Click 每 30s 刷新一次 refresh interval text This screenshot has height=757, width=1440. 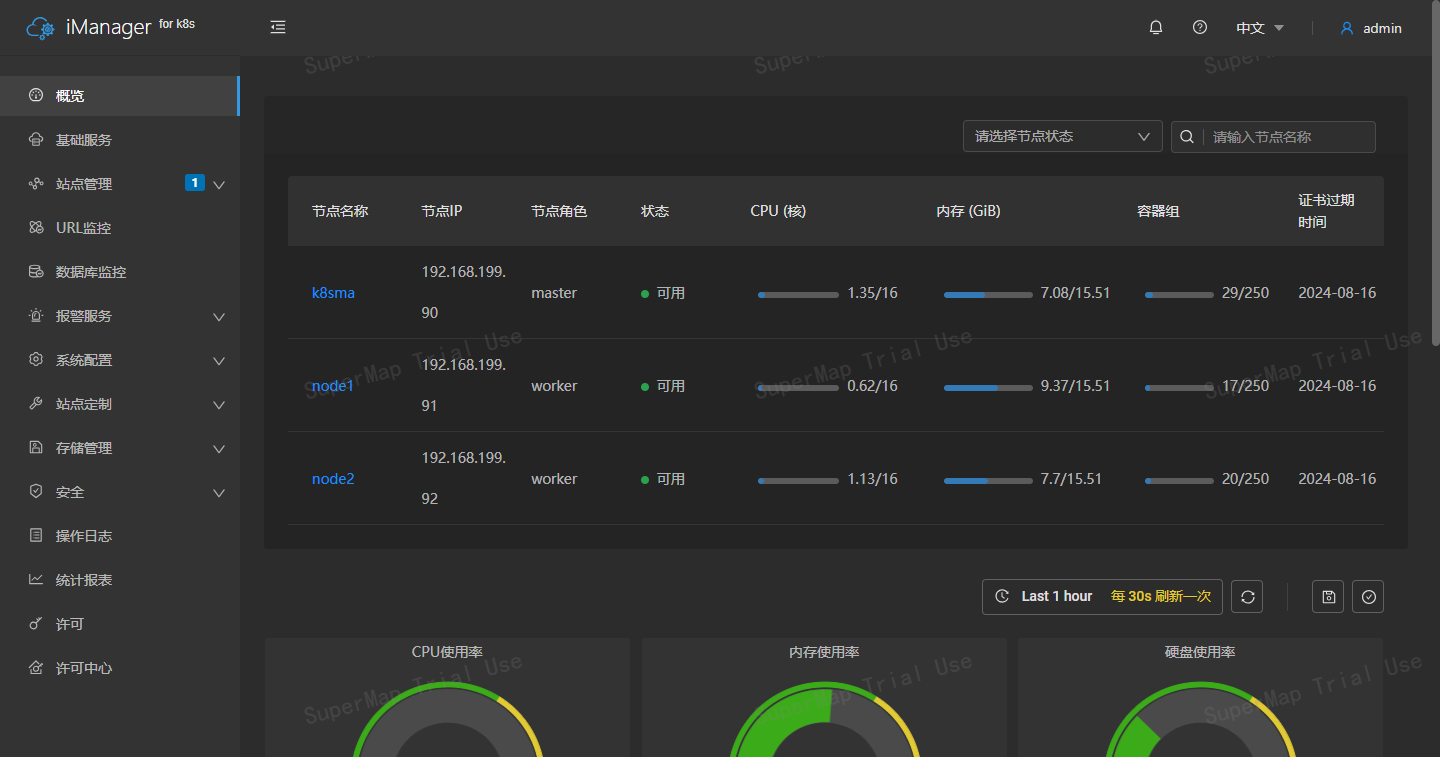tap(1161, 596)
